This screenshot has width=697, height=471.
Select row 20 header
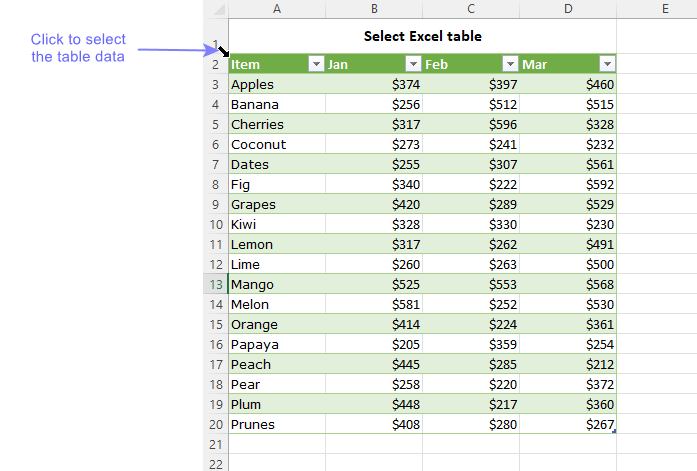215,425
